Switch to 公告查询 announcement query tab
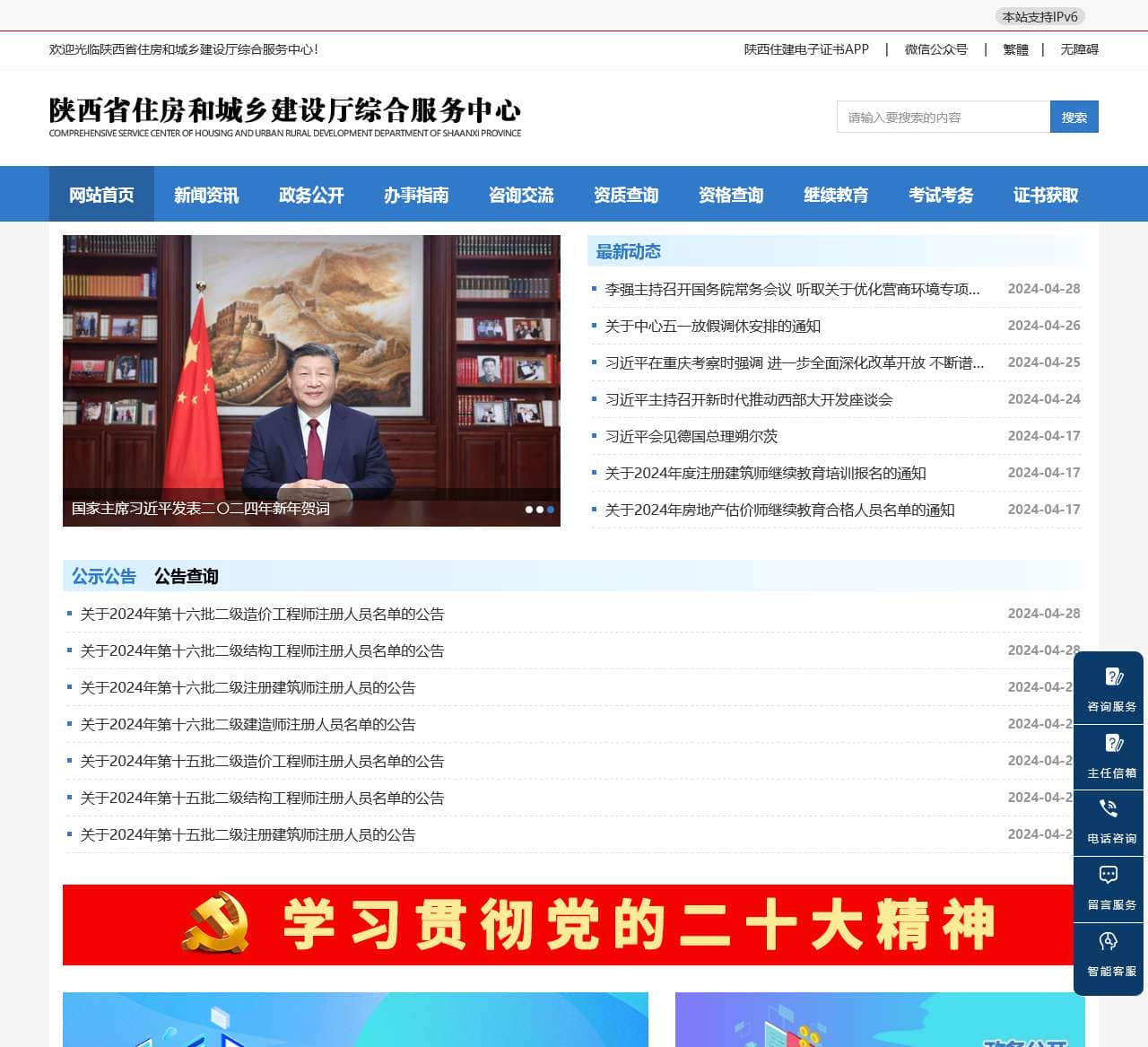The image size is (1148, 1047). tap(187, 576)
